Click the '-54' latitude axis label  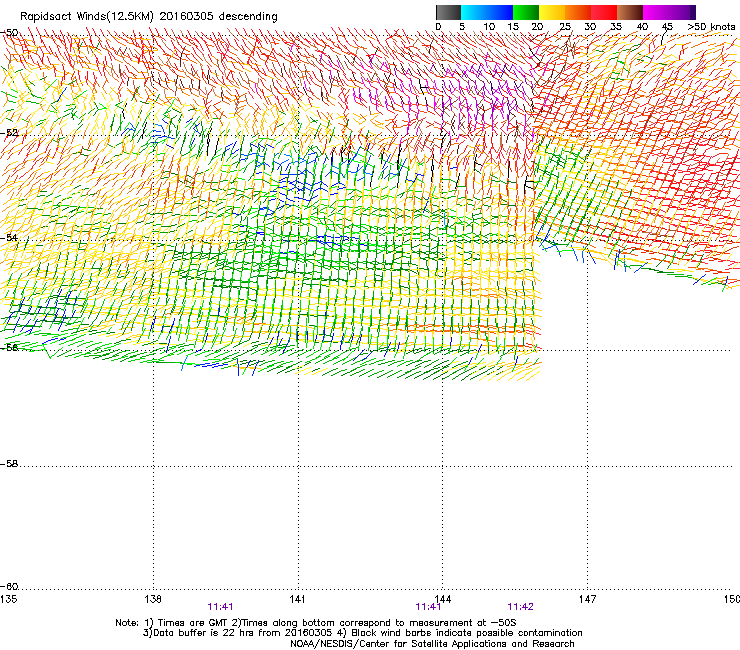click(x=9, y=237)
